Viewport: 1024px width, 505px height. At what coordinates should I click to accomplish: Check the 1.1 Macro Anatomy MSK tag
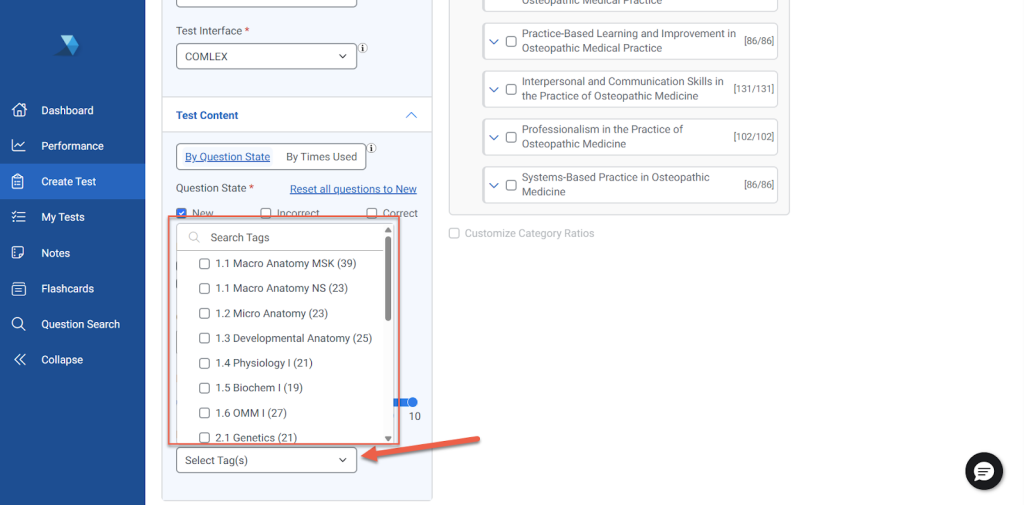[205, 264]
